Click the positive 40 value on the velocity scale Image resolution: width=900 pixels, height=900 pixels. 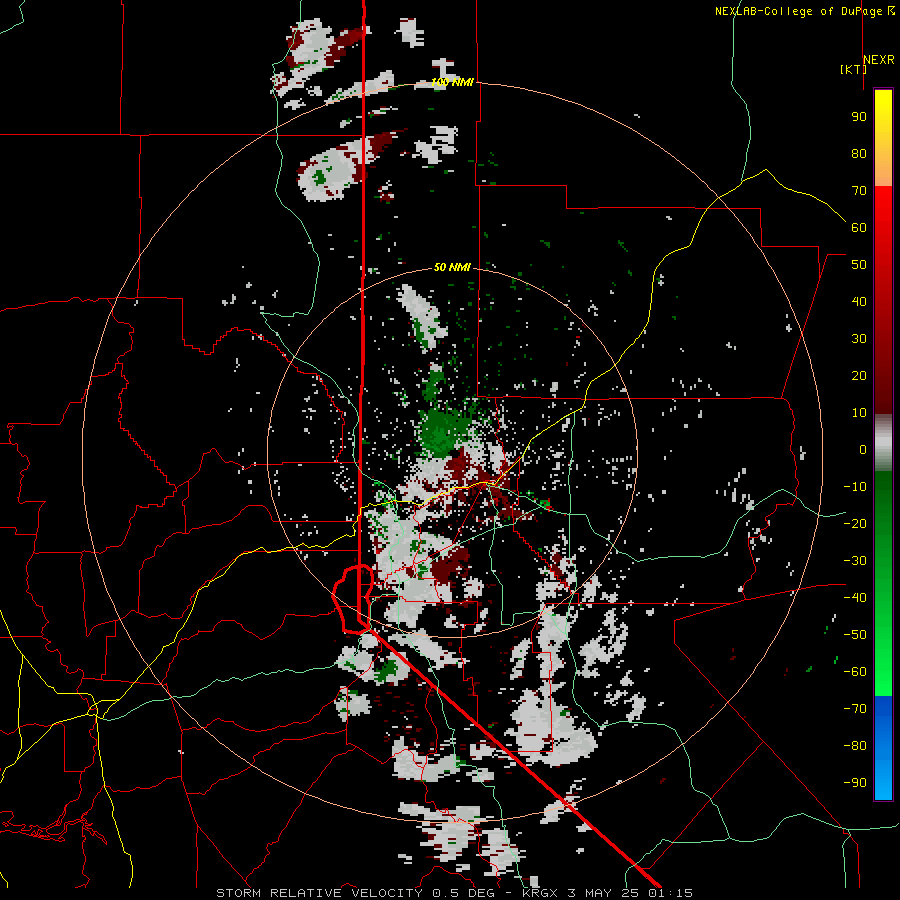859,301
